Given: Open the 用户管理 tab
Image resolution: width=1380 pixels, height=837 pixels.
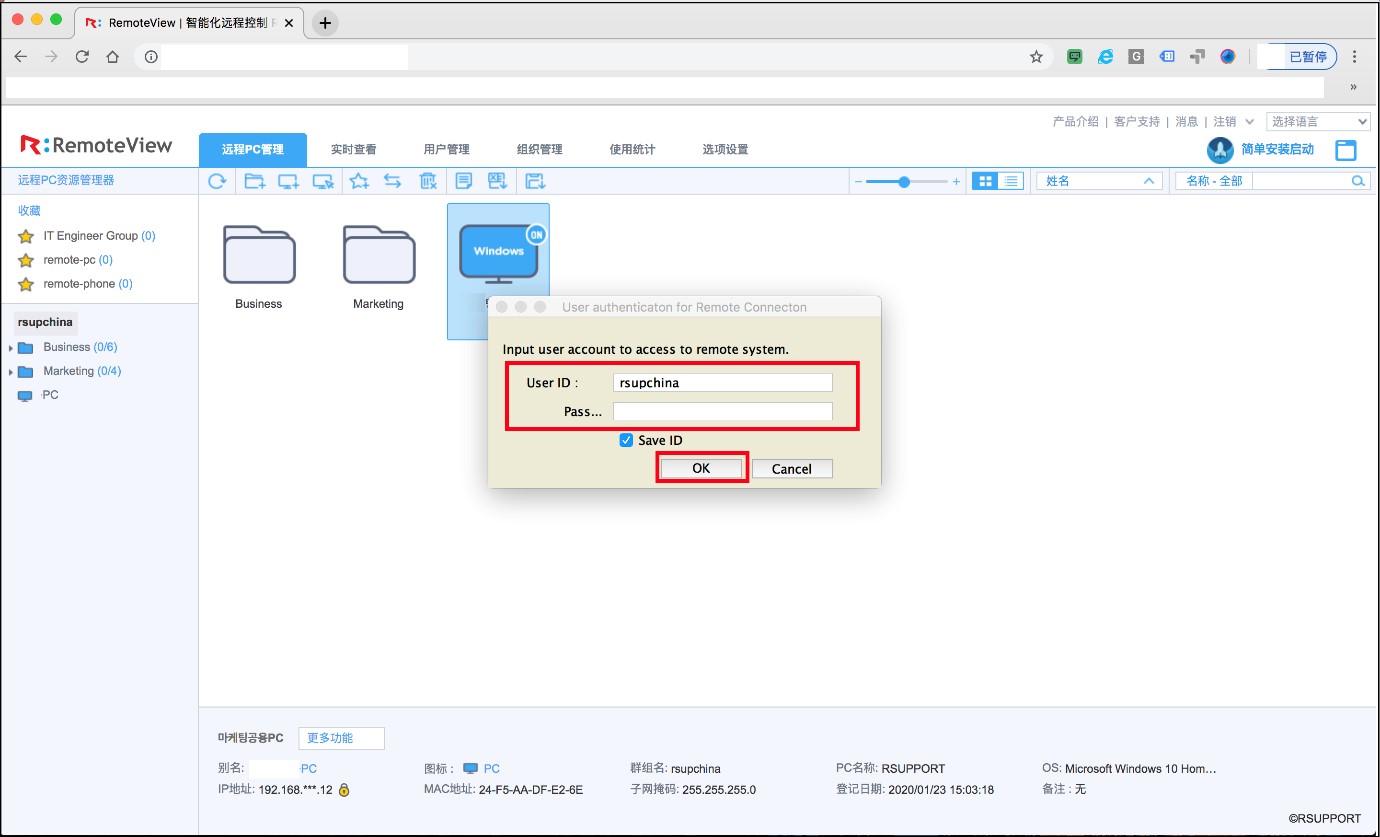Looking at the screenshot, I should coord(446,150).
